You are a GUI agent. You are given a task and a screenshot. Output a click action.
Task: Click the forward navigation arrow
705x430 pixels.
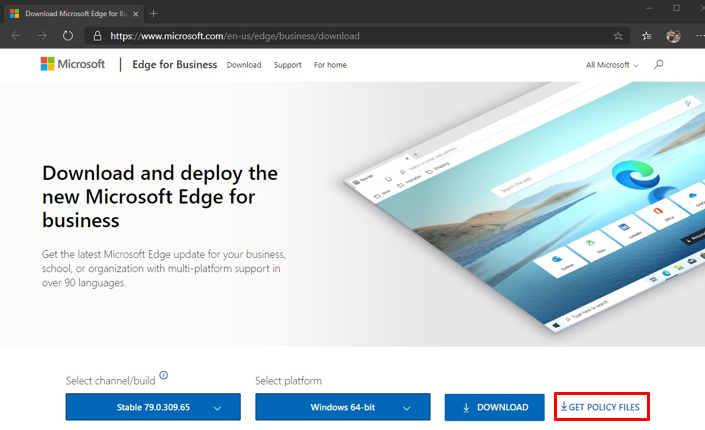[42, 36]
